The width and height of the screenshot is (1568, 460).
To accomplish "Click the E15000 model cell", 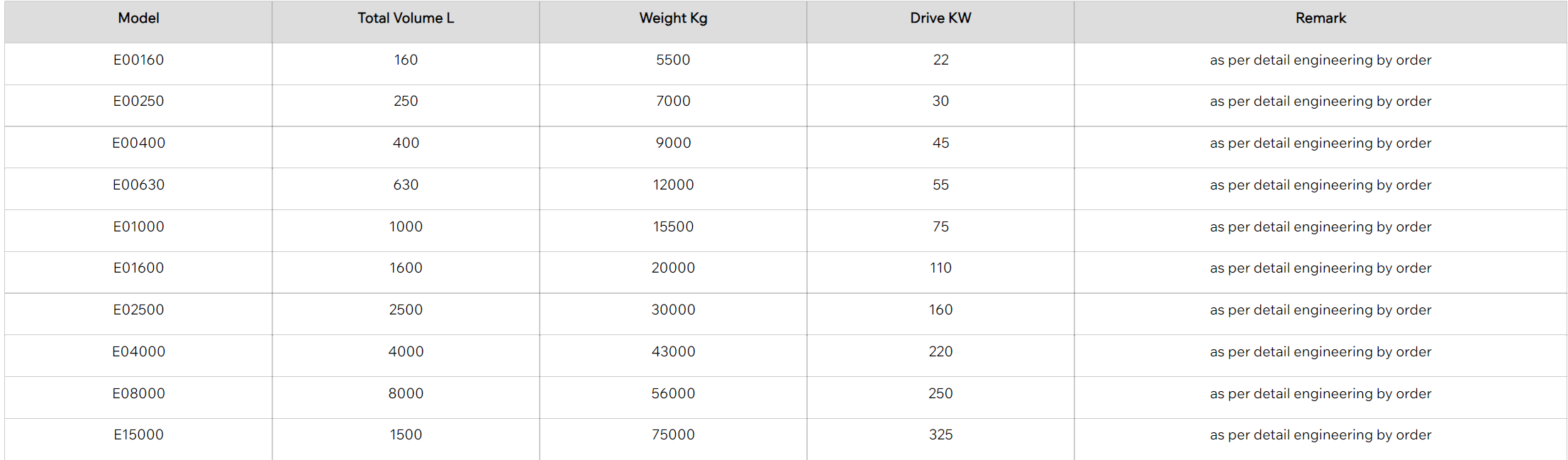I will click(138, 435).
